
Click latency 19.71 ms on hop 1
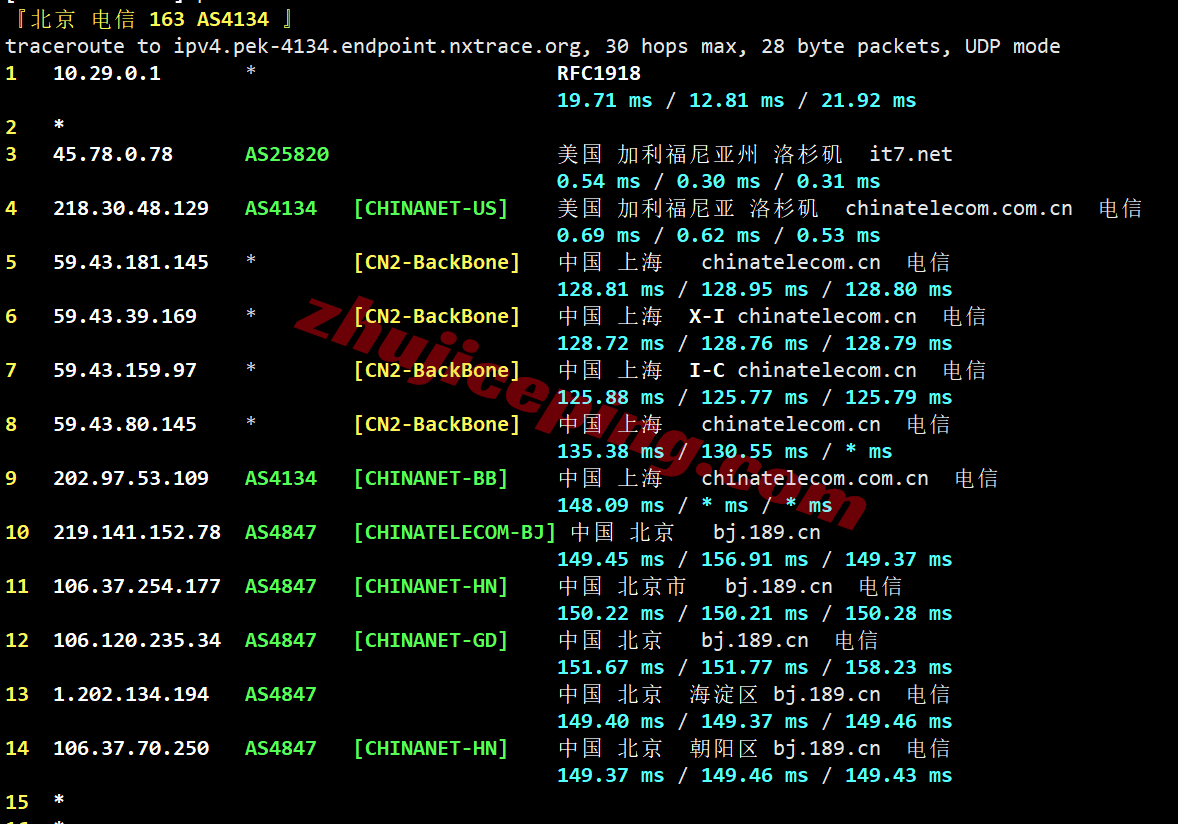pos(605,101)
